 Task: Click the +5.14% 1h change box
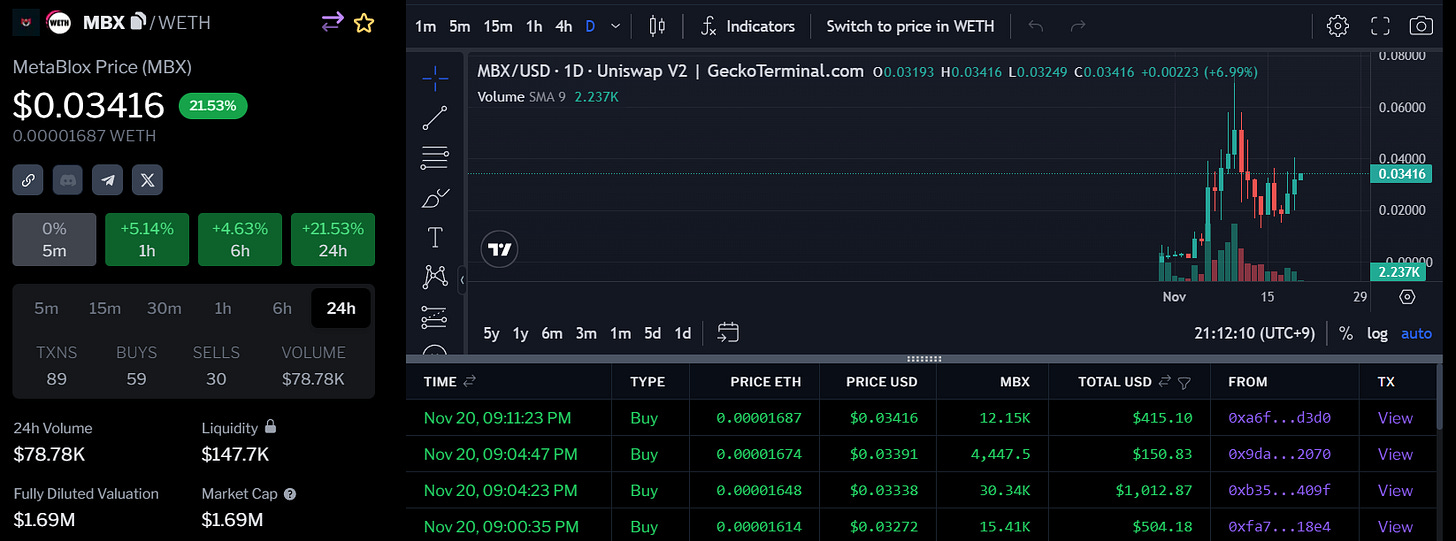pyautogui.click(x=147, y=239)
